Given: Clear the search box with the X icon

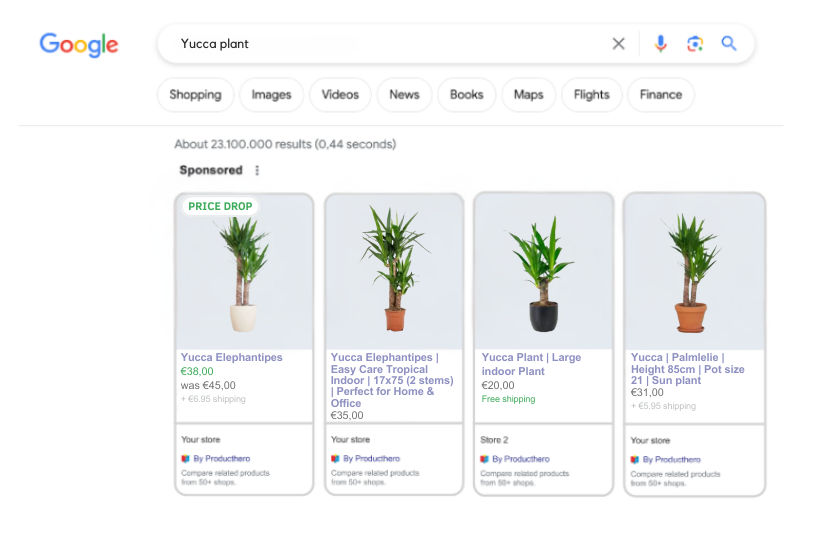Looking at the screenshot, I should coord(618,43).
